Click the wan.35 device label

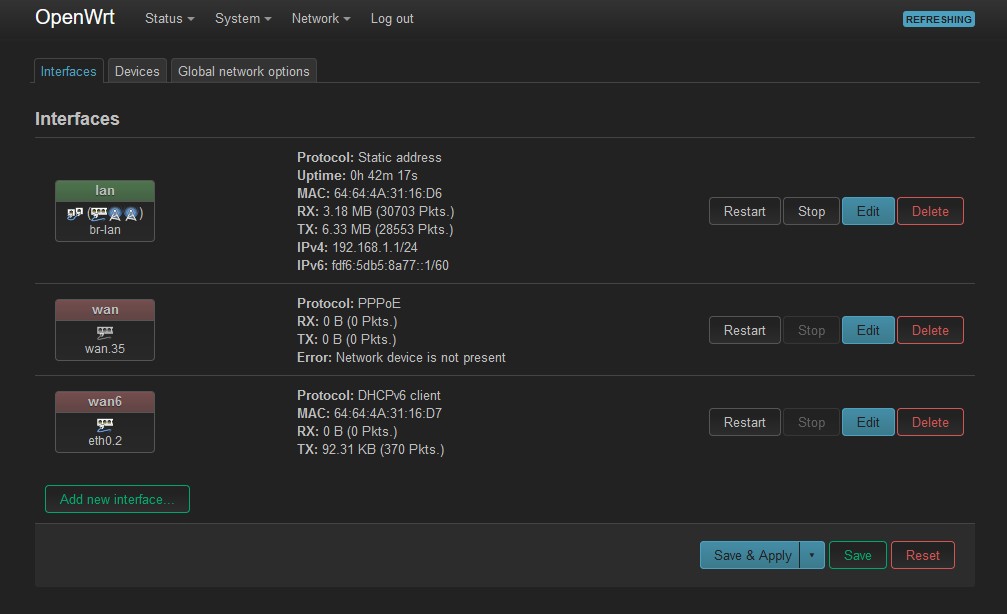click(105, 349)
